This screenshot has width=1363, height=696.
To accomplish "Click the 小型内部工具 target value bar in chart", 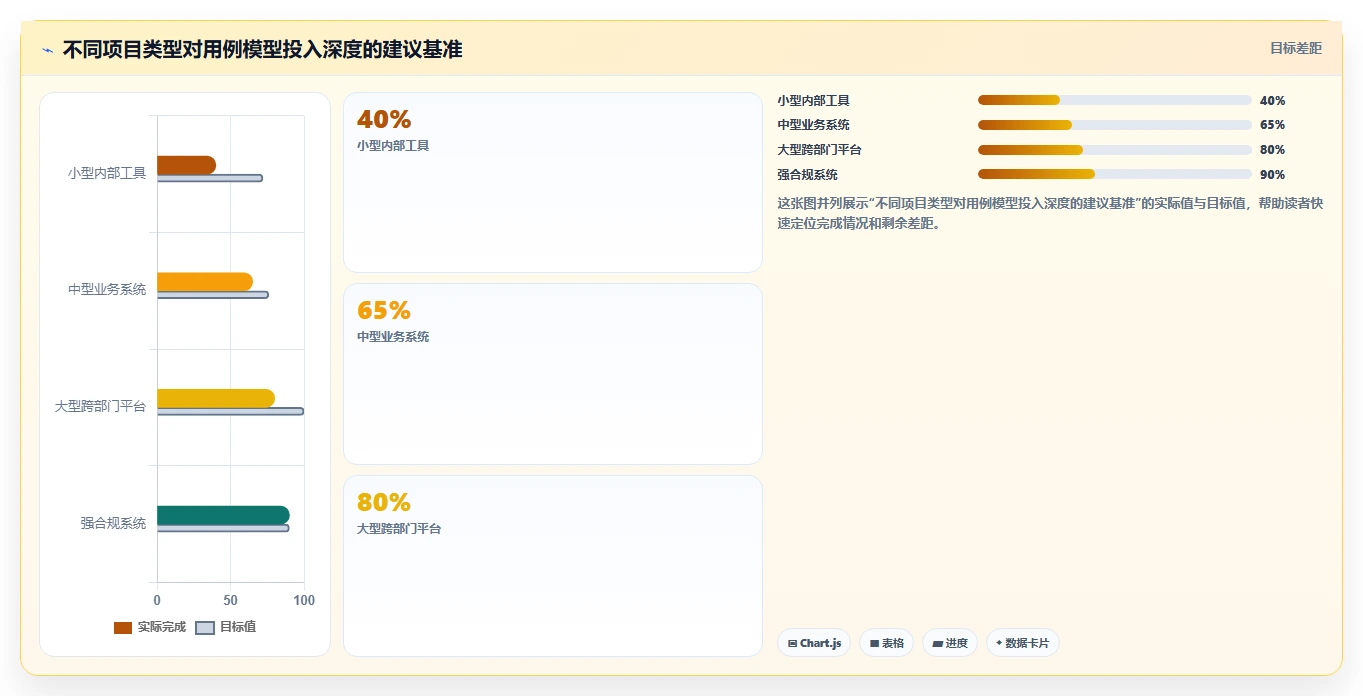I will [210, 178].
